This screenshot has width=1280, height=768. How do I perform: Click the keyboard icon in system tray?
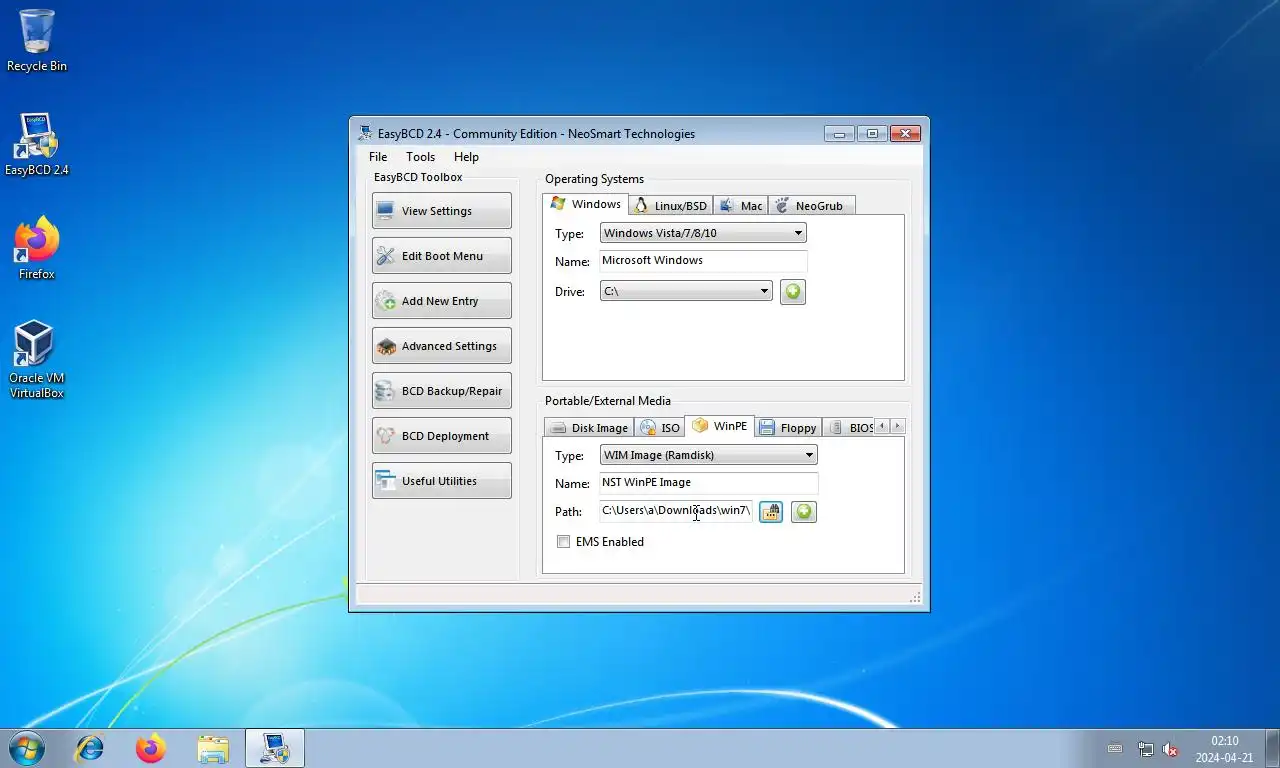(x=1115, y=749)
